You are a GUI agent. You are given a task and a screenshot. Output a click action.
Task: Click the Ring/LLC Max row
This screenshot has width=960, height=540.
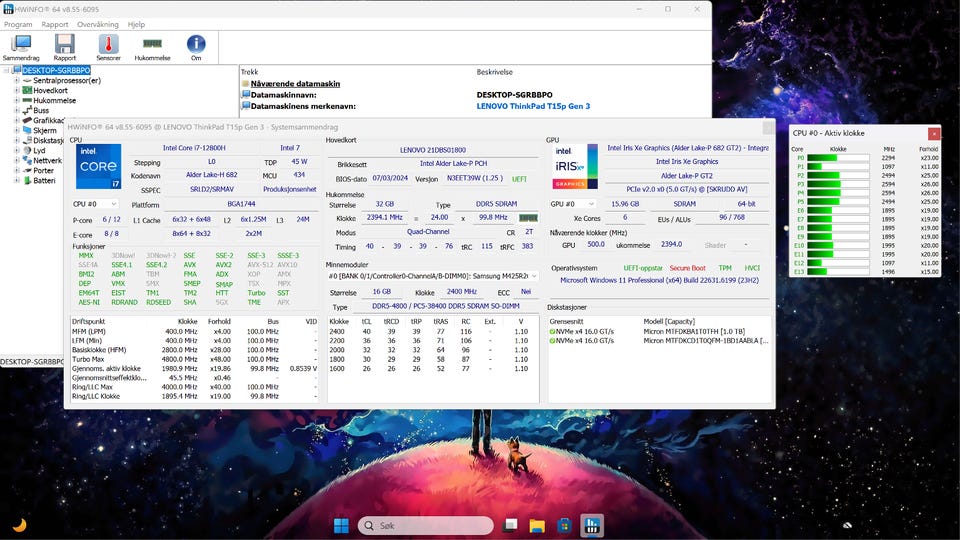(x=195, y=387)
